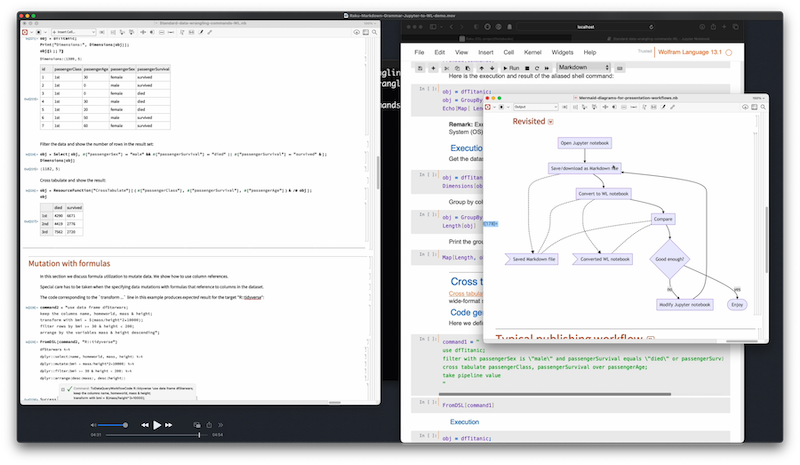
Task: Click cloud icon in Mermaid notebook toolbar
Action: coord(745,107)
